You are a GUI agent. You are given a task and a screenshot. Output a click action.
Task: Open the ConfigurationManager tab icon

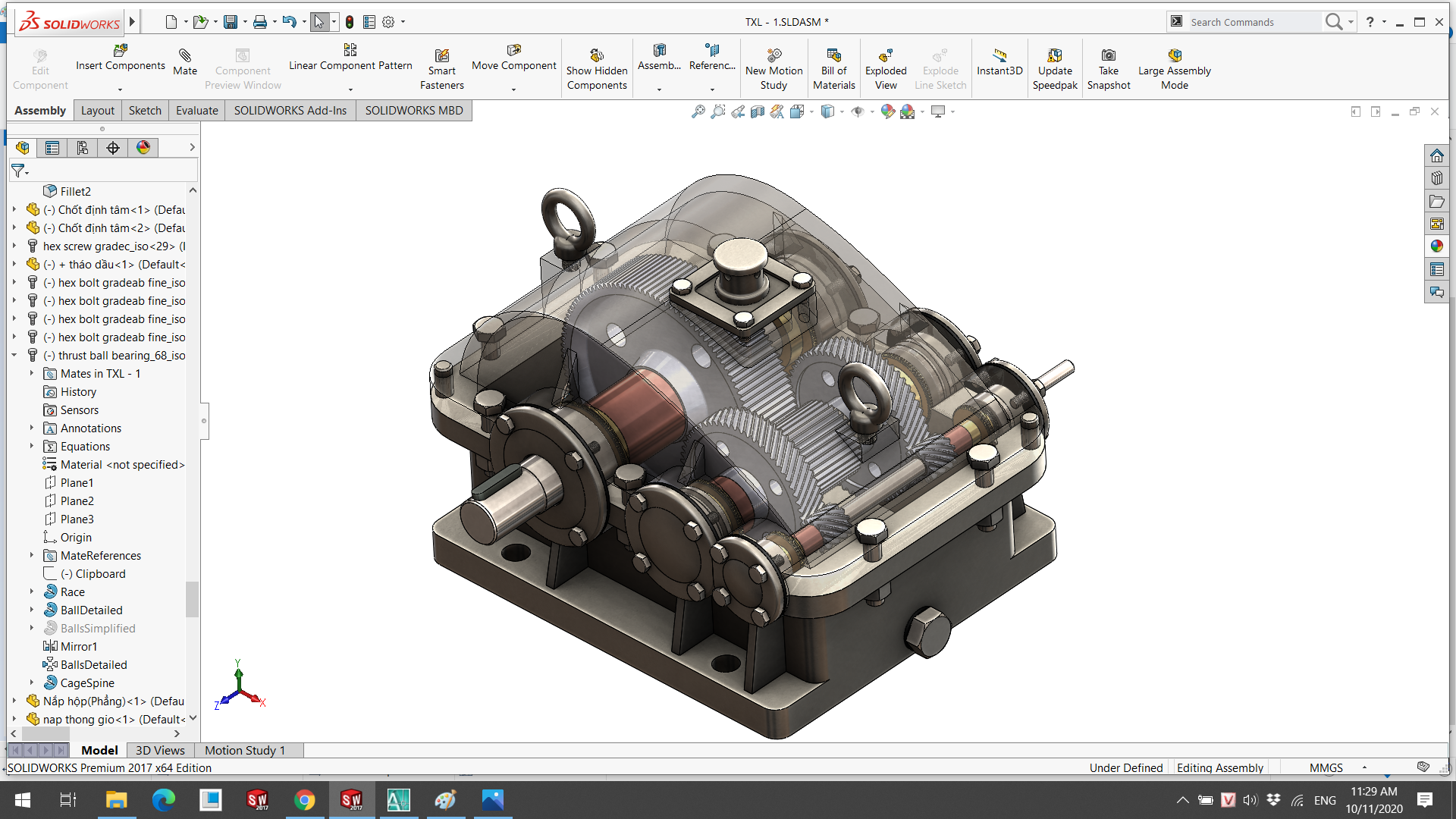(83, 148)
